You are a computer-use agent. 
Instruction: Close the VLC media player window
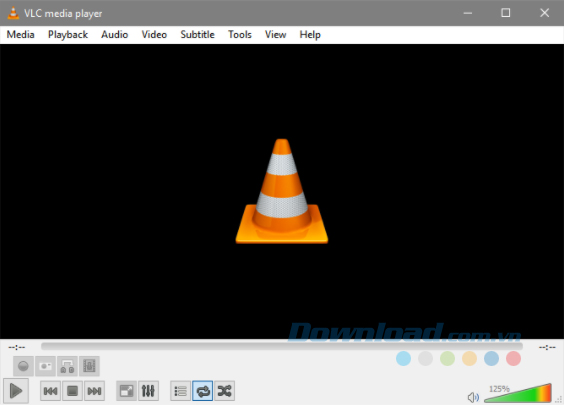click(545, 13)
